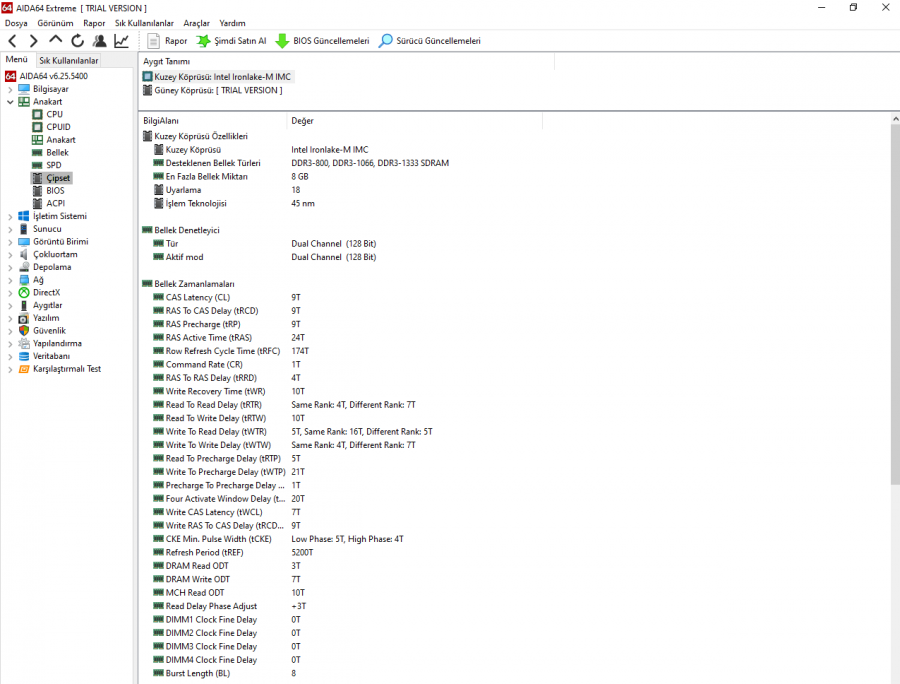Open the Dosya menu
Viewport: 900px width, 684px height.
pos(16,23)
